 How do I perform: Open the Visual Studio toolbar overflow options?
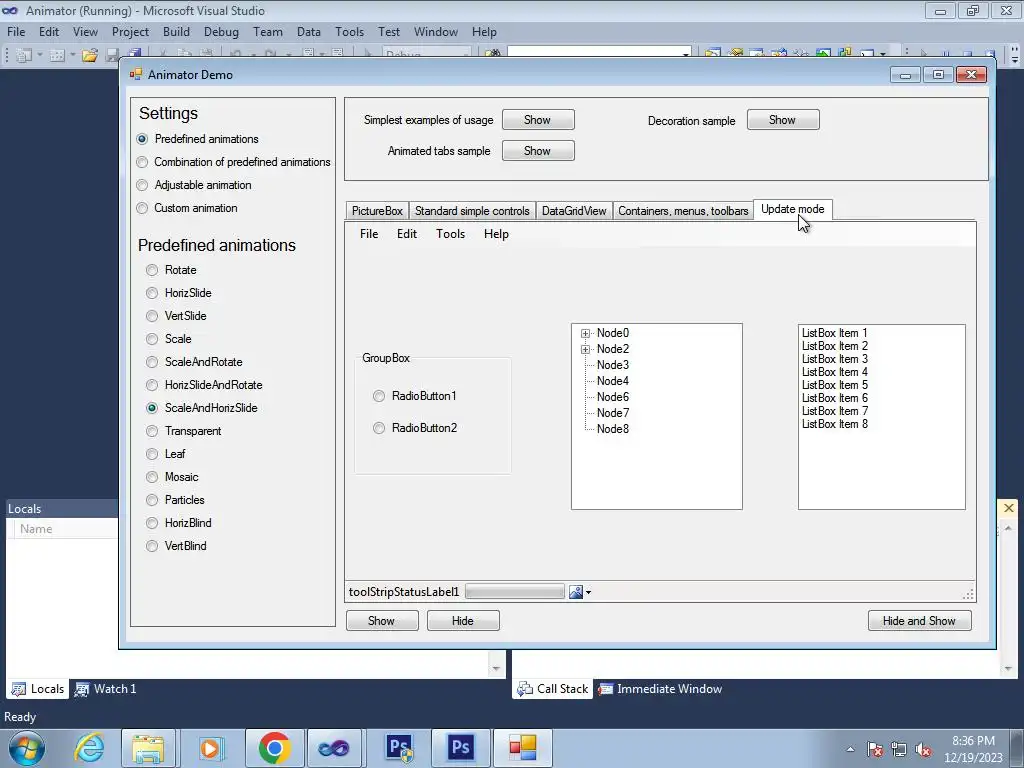pos(1015,56)
